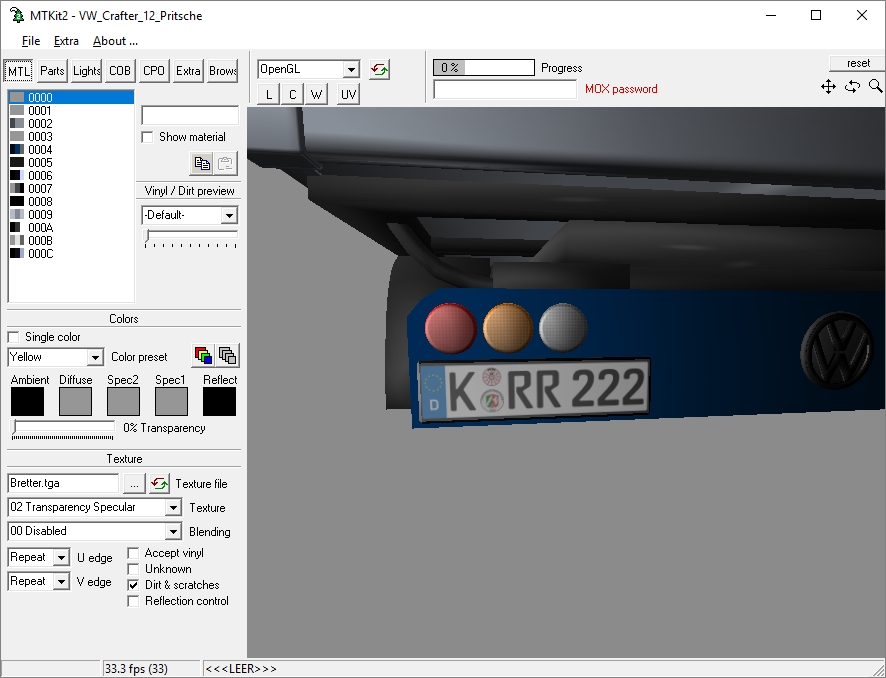Select the move/pan view tool icon
Screen dimensions: 886x678
[828, 86]
